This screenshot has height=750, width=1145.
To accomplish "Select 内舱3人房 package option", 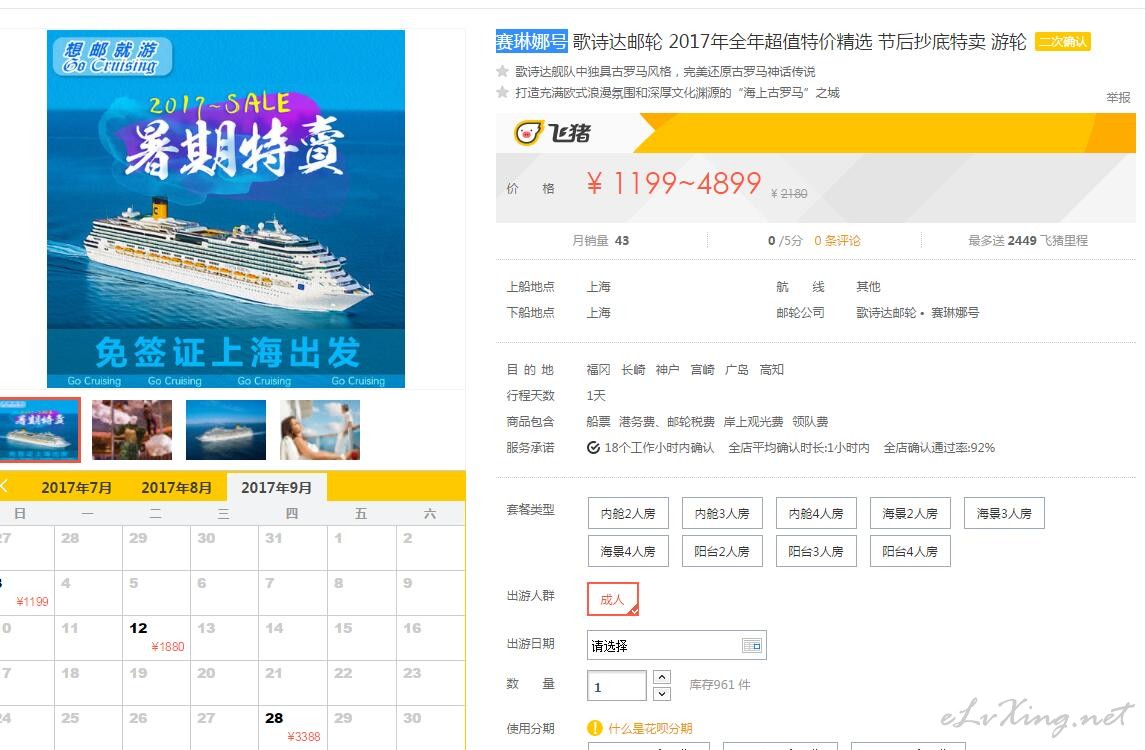I will [721, 513].
